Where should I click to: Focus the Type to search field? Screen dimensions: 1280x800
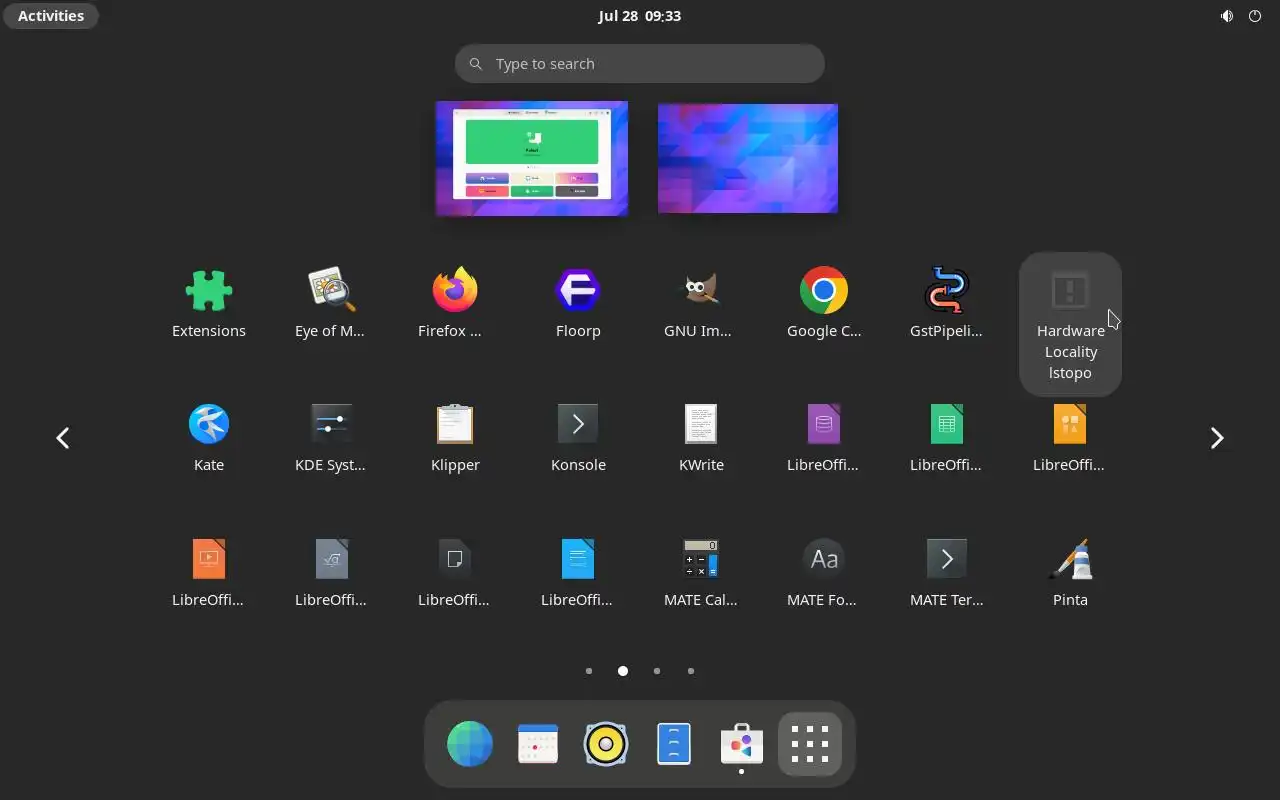640,63
